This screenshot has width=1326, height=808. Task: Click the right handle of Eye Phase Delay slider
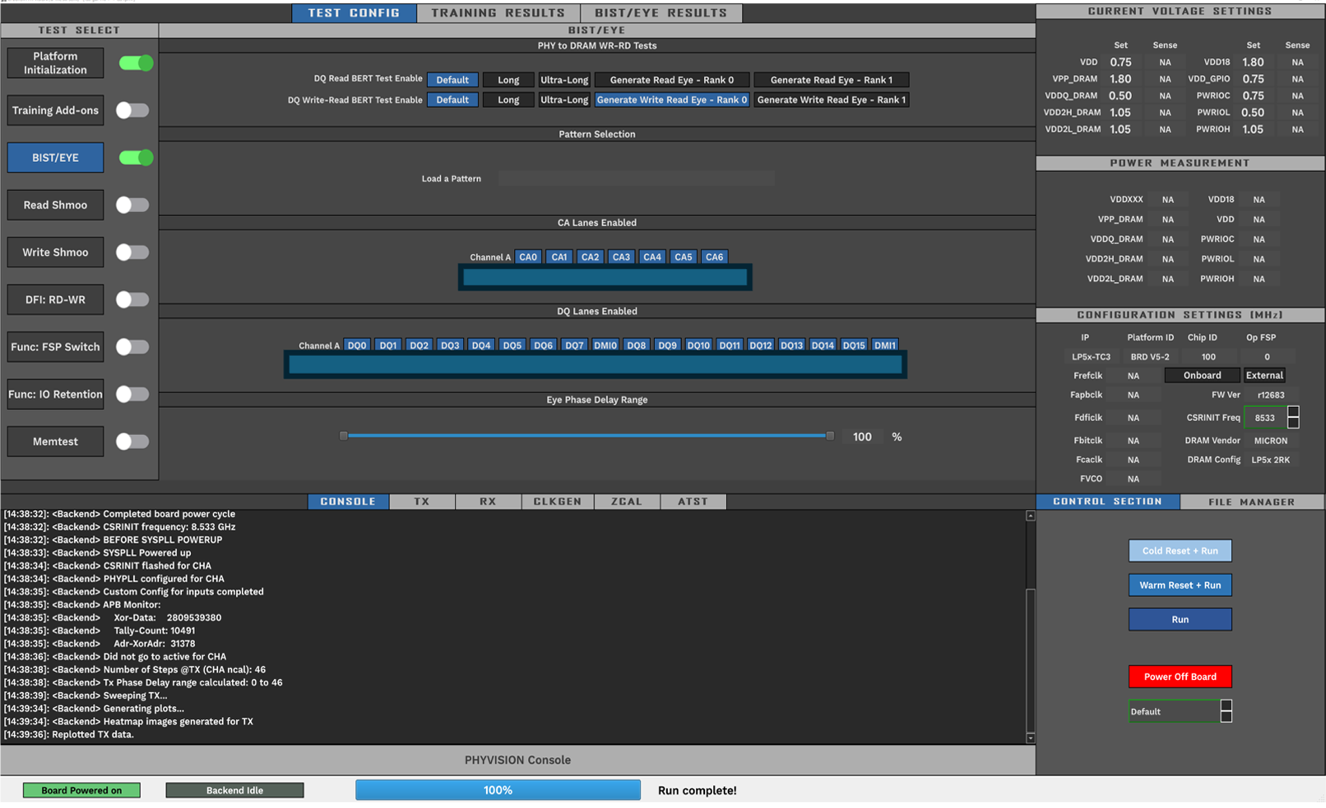point(830,436)
